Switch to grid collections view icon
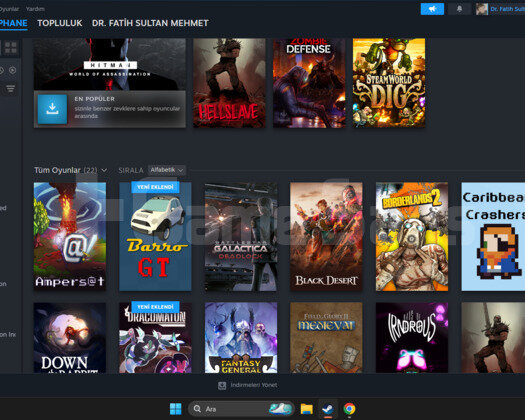525x420 pixels. [11, 48]
